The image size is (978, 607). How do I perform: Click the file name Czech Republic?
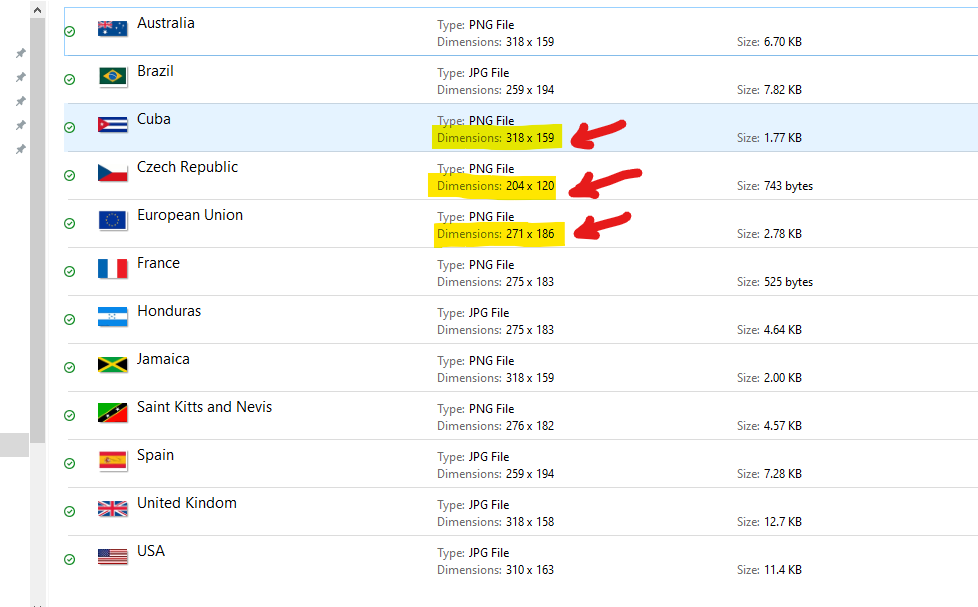[187, 167]
